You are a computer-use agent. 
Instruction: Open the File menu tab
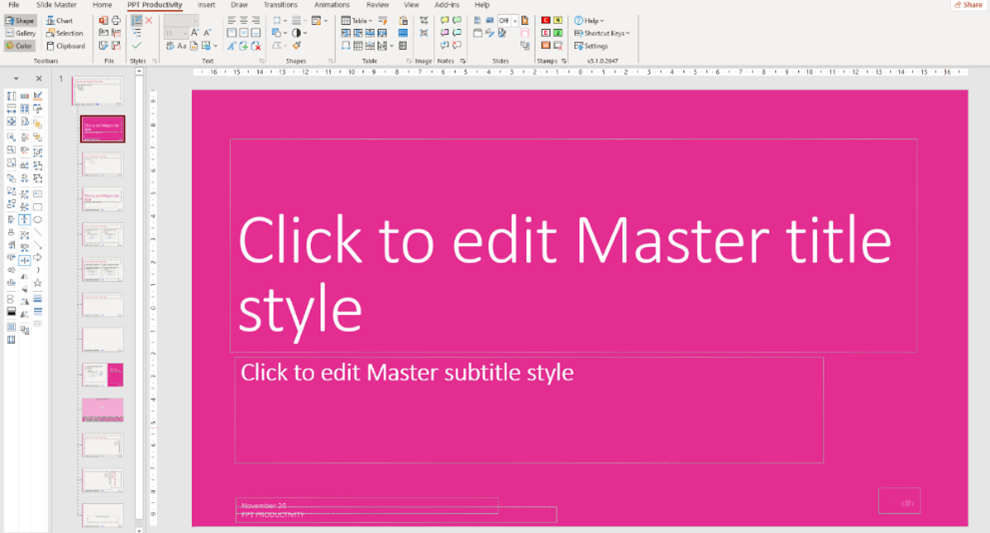click(x=14, y=4)
